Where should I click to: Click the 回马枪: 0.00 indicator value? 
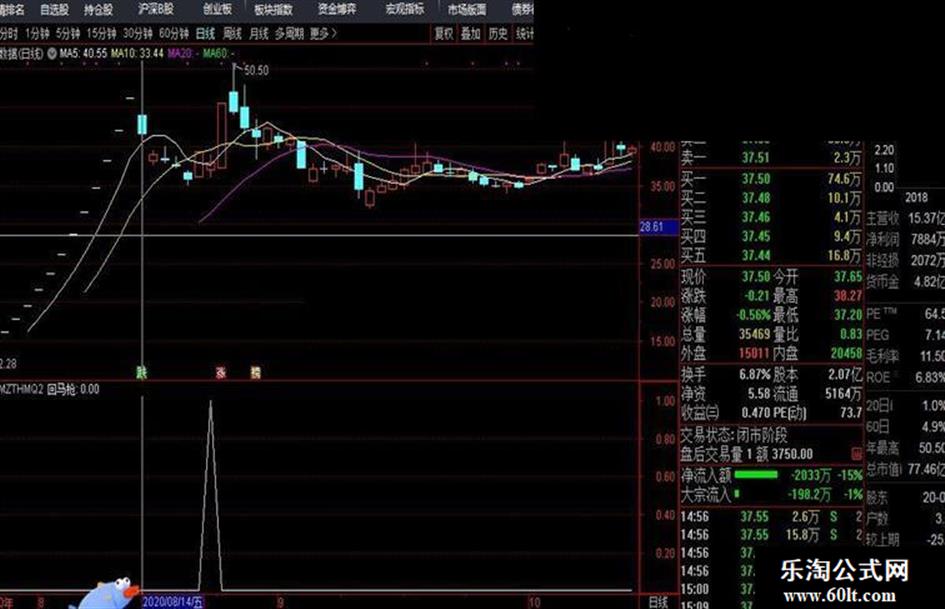click(73, 390)
